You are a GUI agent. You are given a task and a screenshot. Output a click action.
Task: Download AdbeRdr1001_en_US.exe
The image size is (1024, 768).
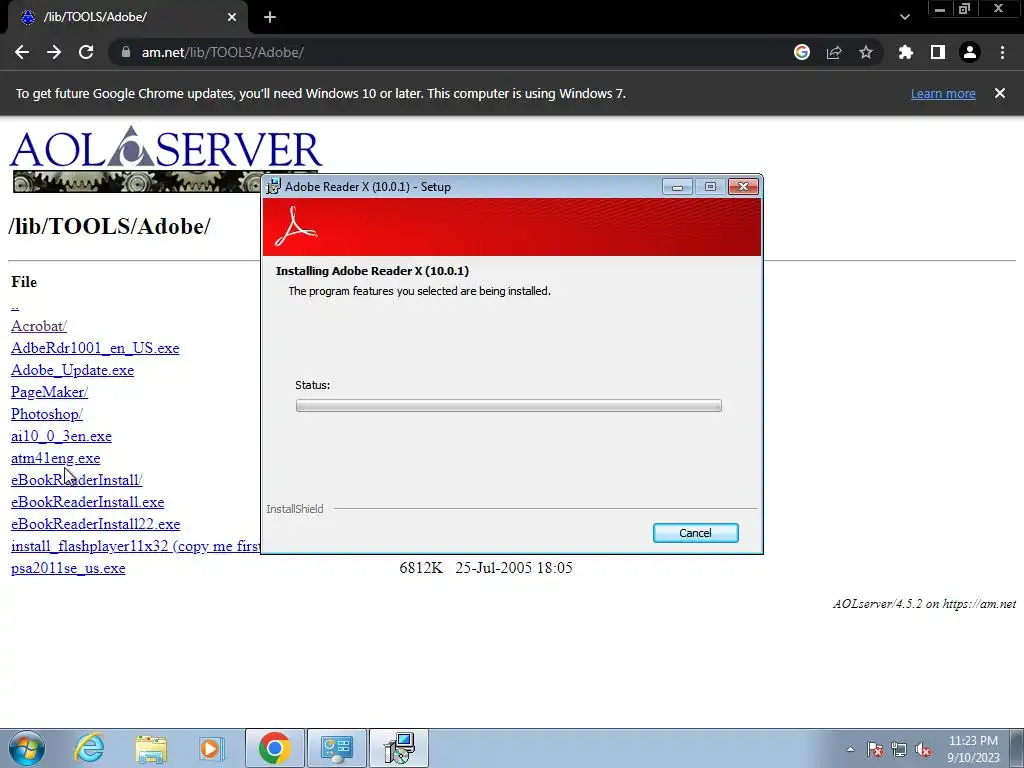click(x=95, y=348)
